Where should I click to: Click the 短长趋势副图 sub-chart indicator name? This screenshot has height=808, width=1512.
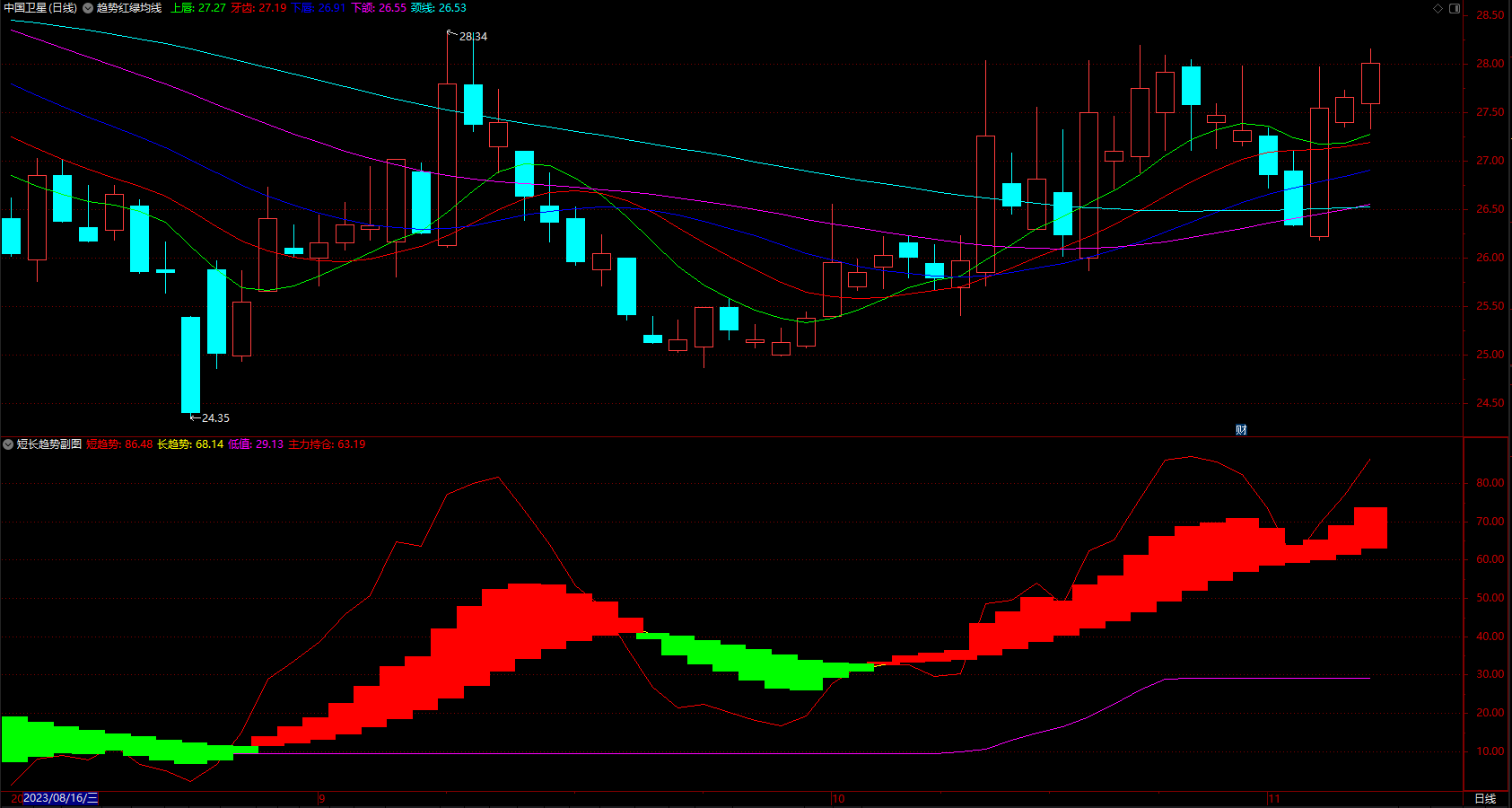click(x=49, y=444)
